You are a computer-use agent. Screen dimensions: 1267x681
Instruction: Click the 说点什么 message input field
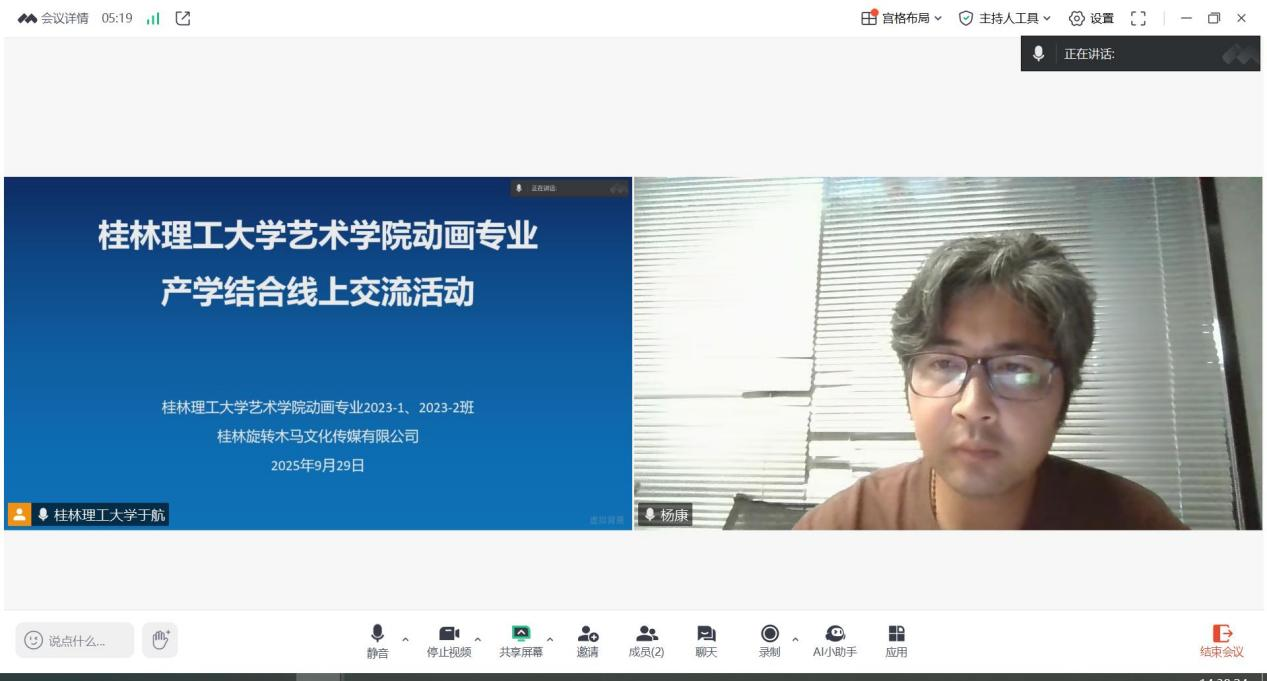point(75,640)
